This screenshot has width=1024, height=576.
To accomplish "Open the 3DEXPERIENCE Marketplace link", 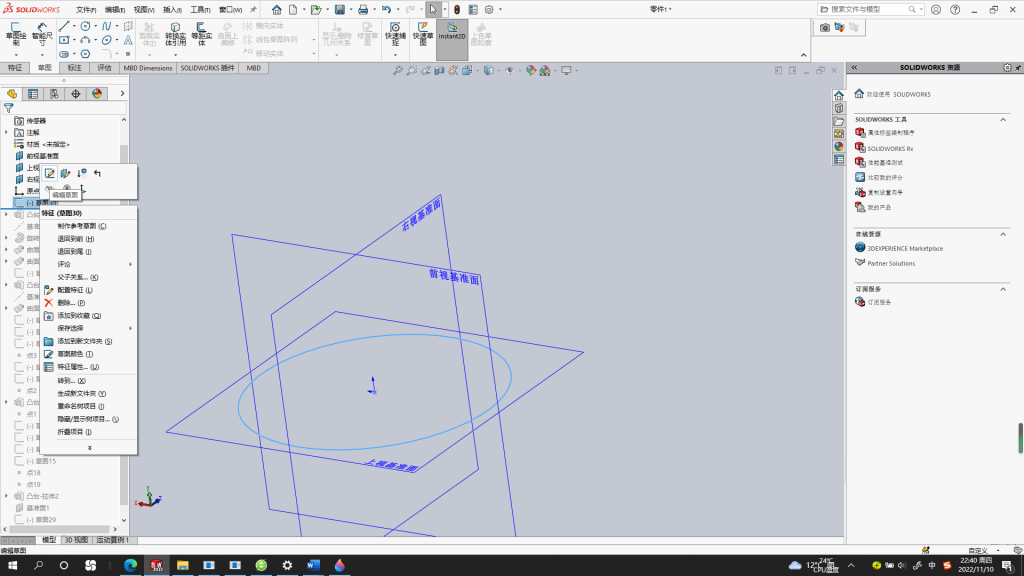I will pyautogui.click(x=904, y=249).
